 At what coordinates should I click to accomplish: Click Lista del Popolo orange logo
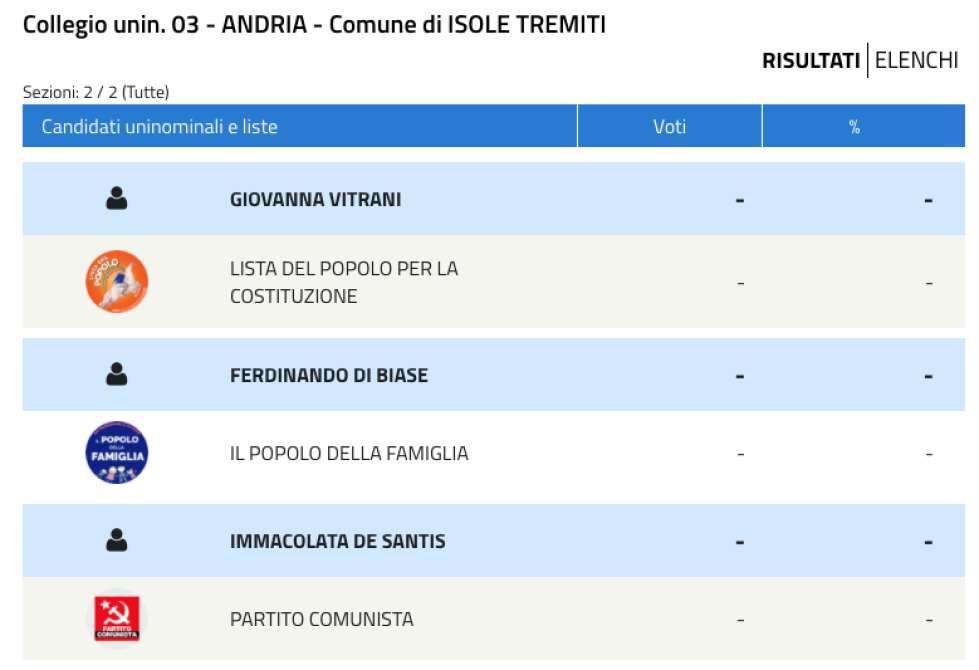(117, 282)
